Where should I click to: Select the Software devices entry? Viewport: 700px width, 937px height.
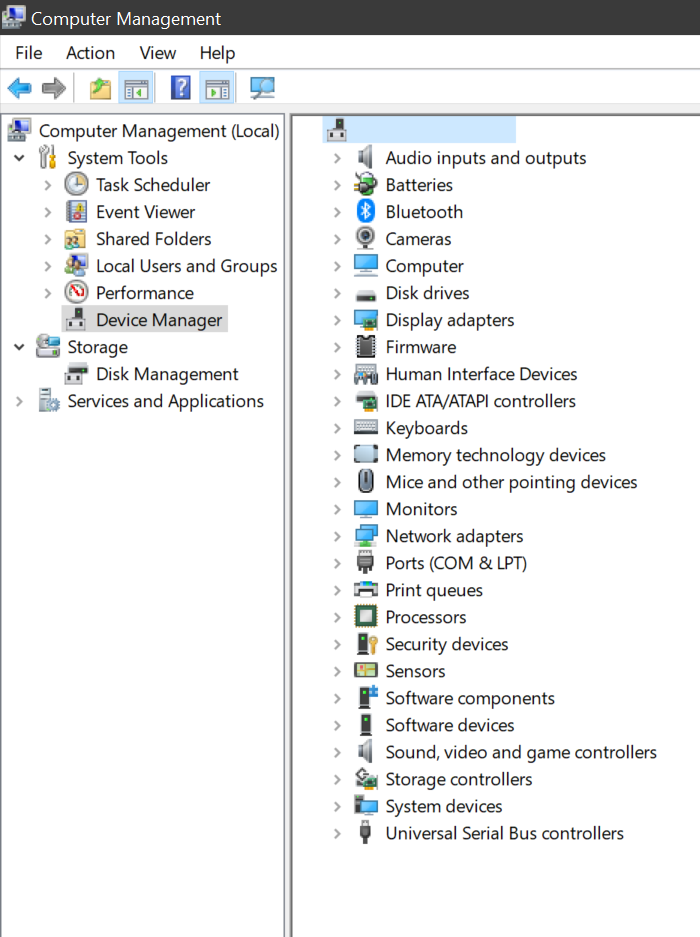450,725
